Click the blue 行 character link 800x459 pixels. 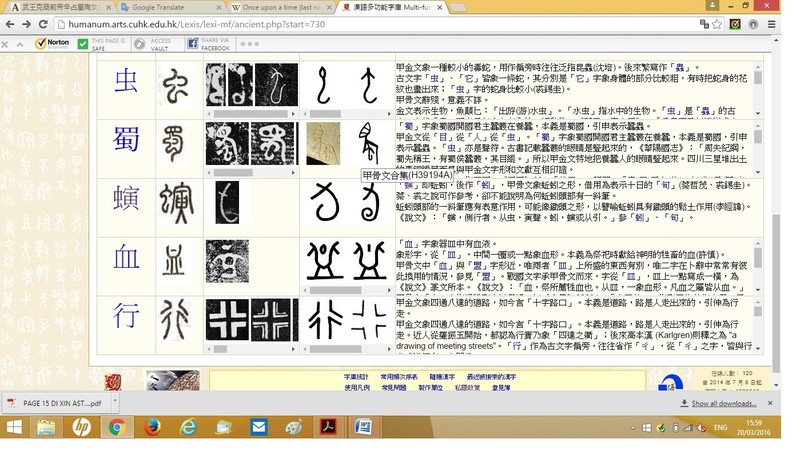click(126, 317)
